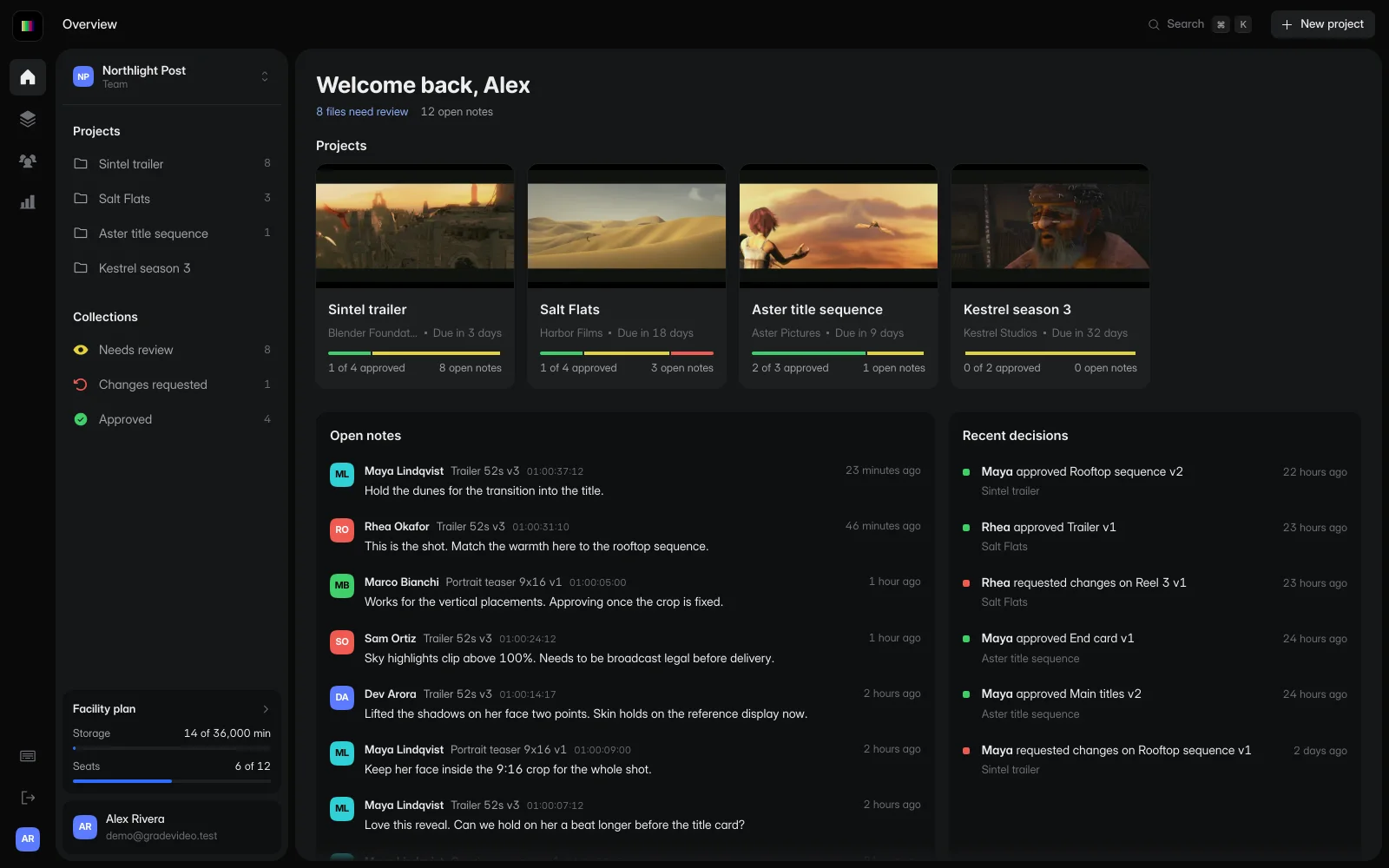Select the Needs review collection
Viewport: 1389px width, 868px height.
[172, 350]
